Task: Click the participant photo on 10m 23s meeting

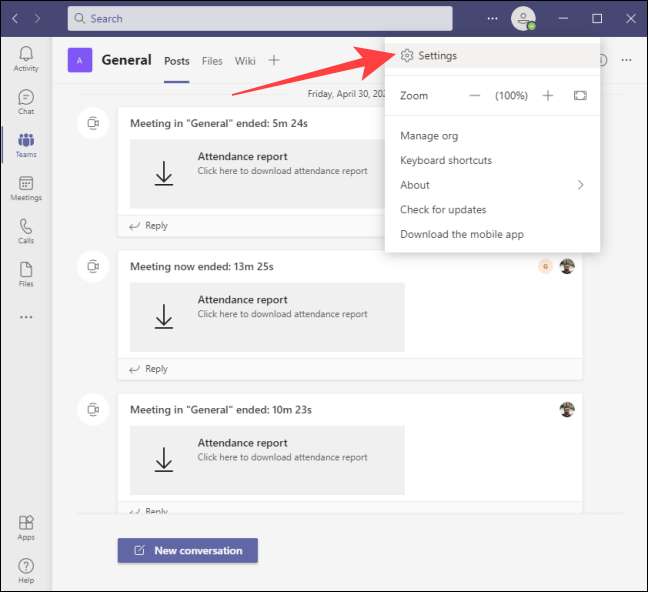Action: tap(567, 409)
